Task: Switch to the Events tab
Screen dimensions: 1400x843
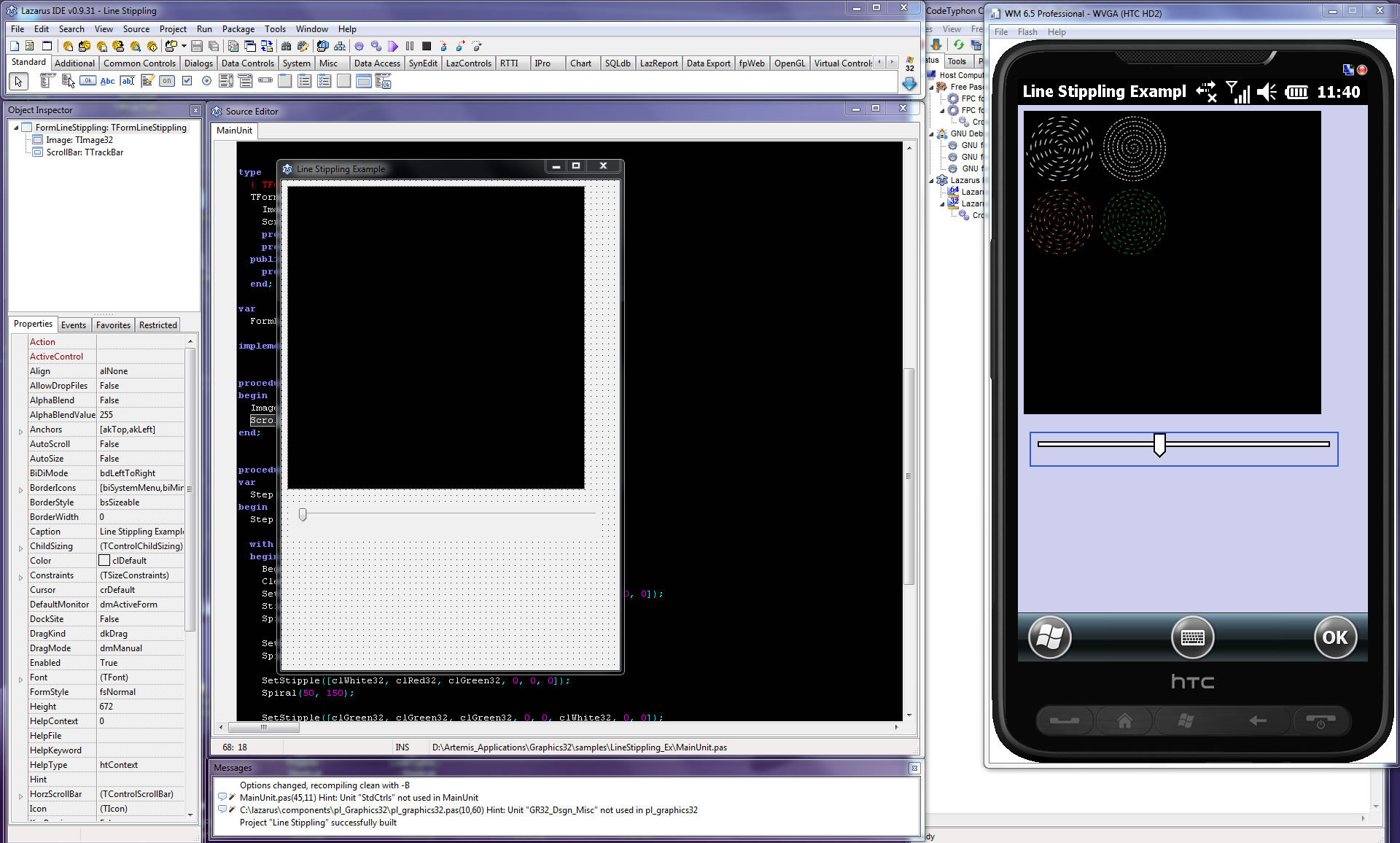Action: [73, 325]
